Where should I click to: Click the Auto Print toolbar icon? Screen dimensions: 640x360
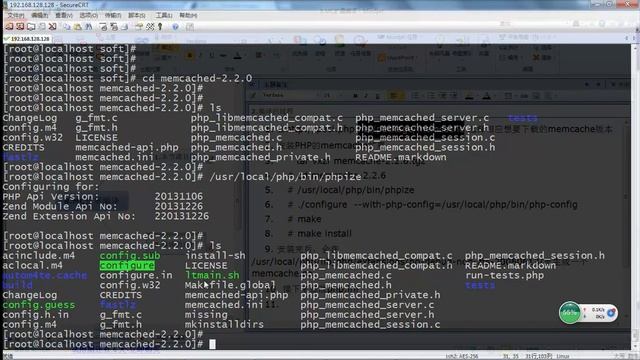click(x=124, y=27)
